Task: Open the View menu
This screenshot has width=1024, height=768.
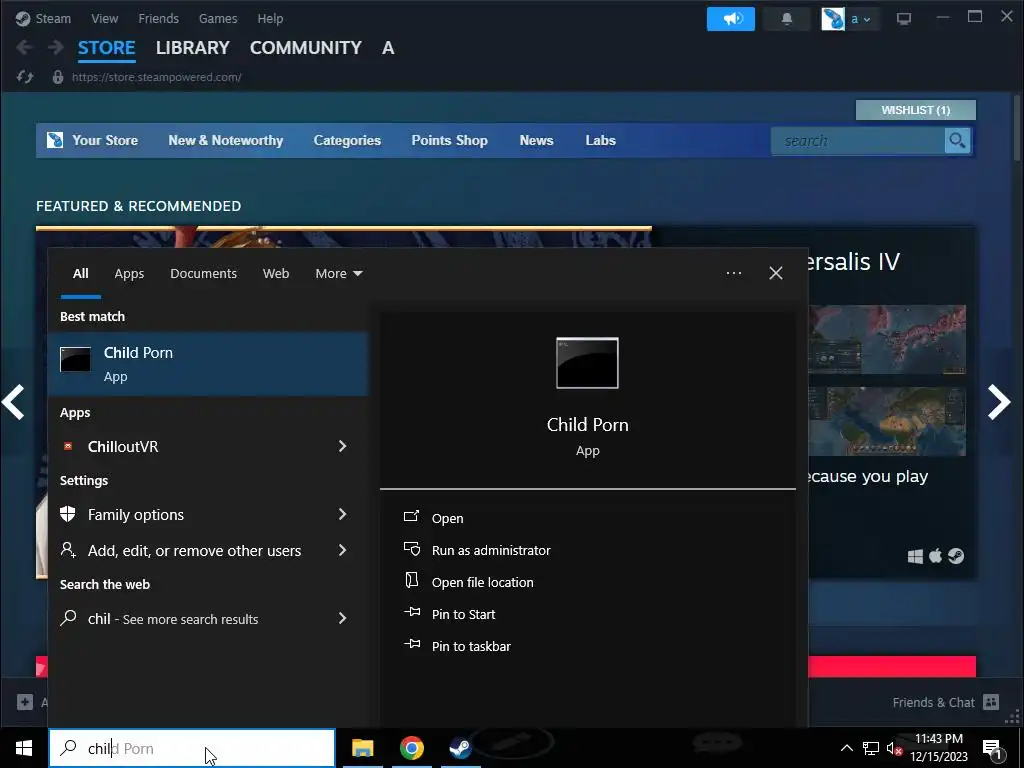Action: click(x=104, y=18)
